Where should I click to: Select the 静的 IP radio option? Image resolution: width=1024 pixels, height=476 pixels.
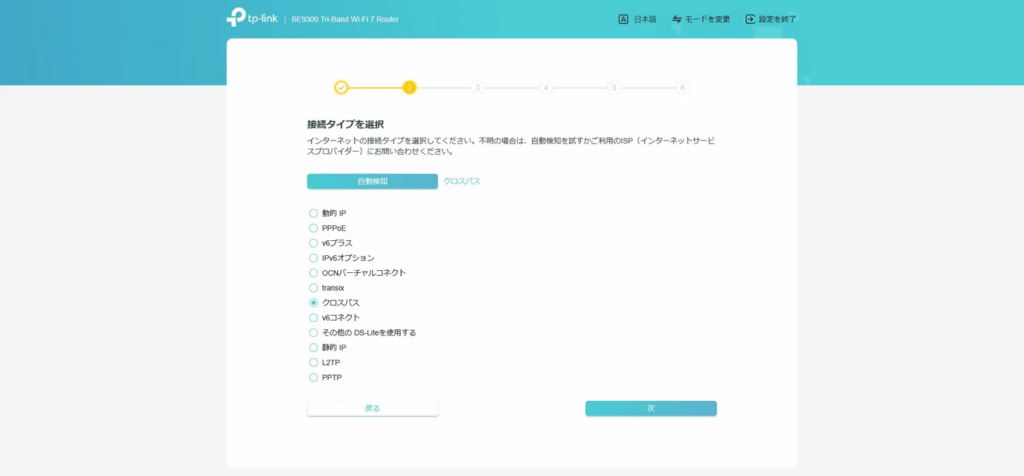click(x=313, y=348)
